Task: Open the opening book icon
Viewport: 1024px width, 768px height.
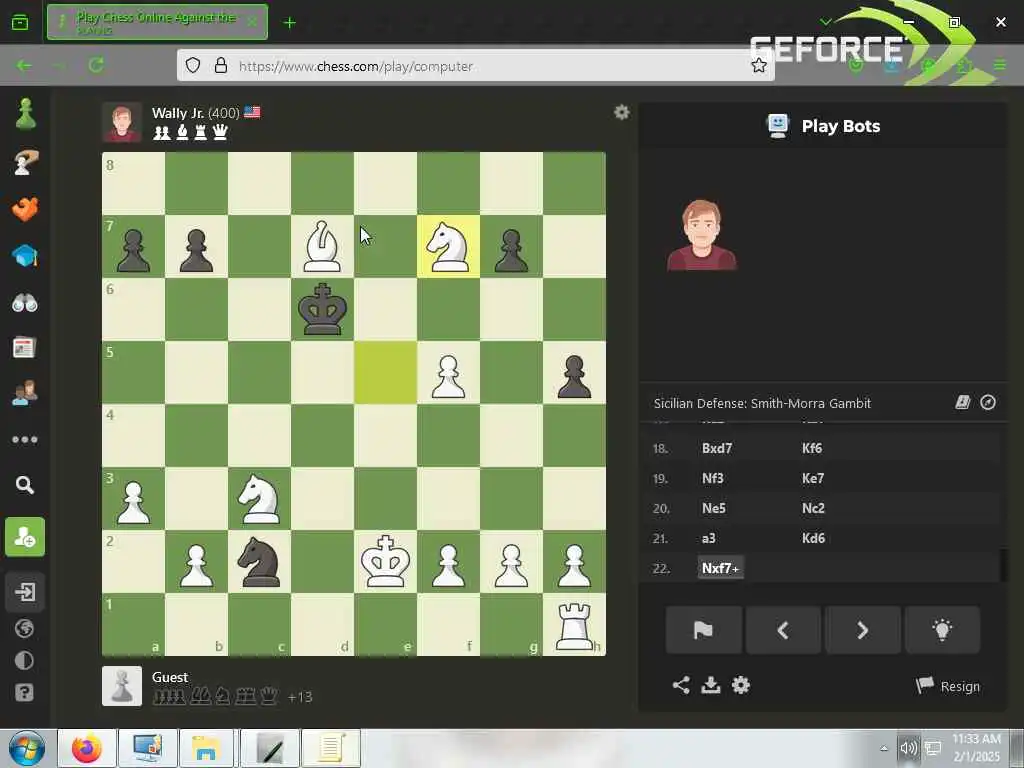Action: pyautogui.click(x=963, y=402)
